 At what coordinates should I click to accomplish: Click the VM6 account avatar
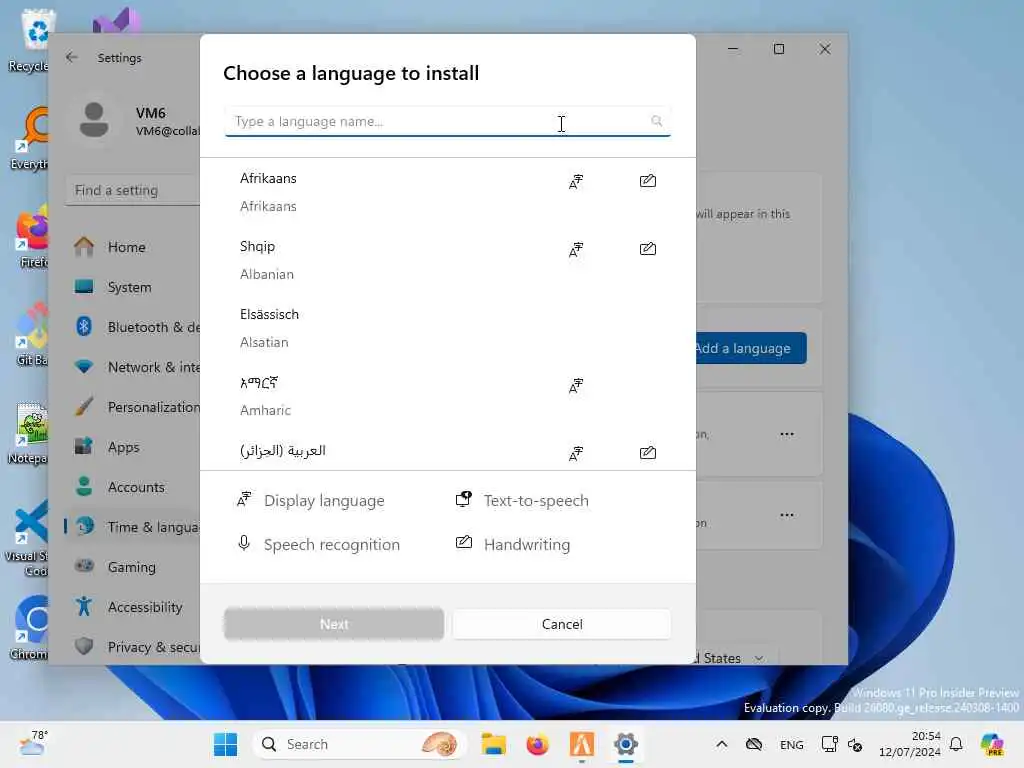point(94,120)
